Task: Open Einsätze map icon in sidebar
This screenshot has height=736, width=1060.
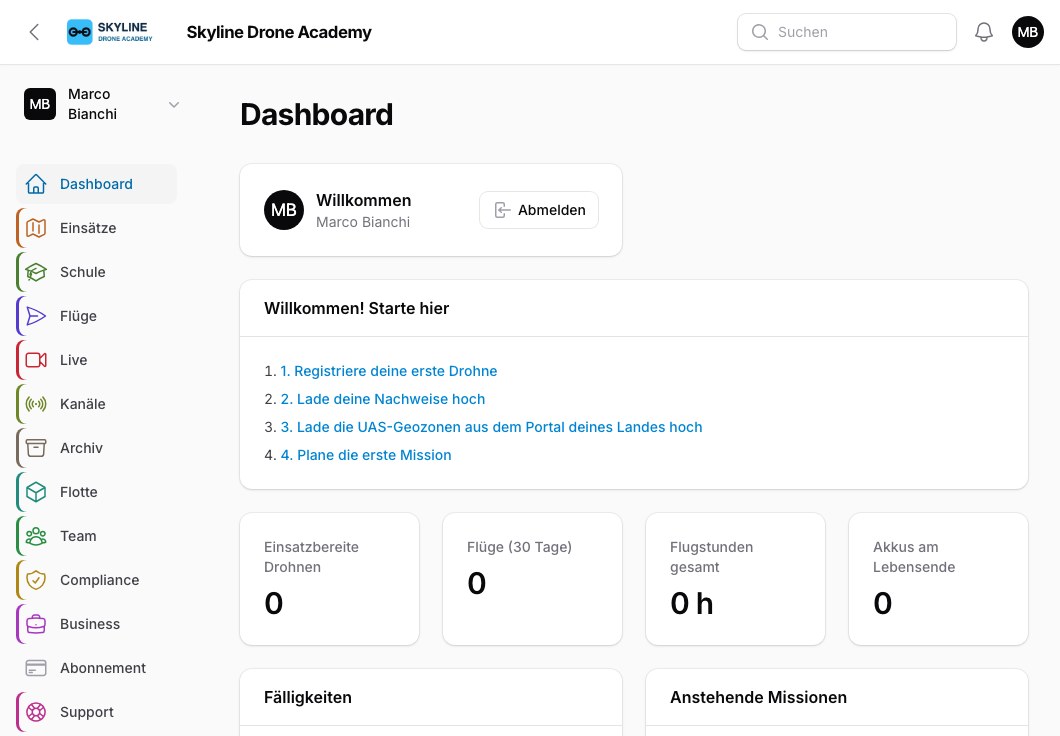Action: (36, 228)
